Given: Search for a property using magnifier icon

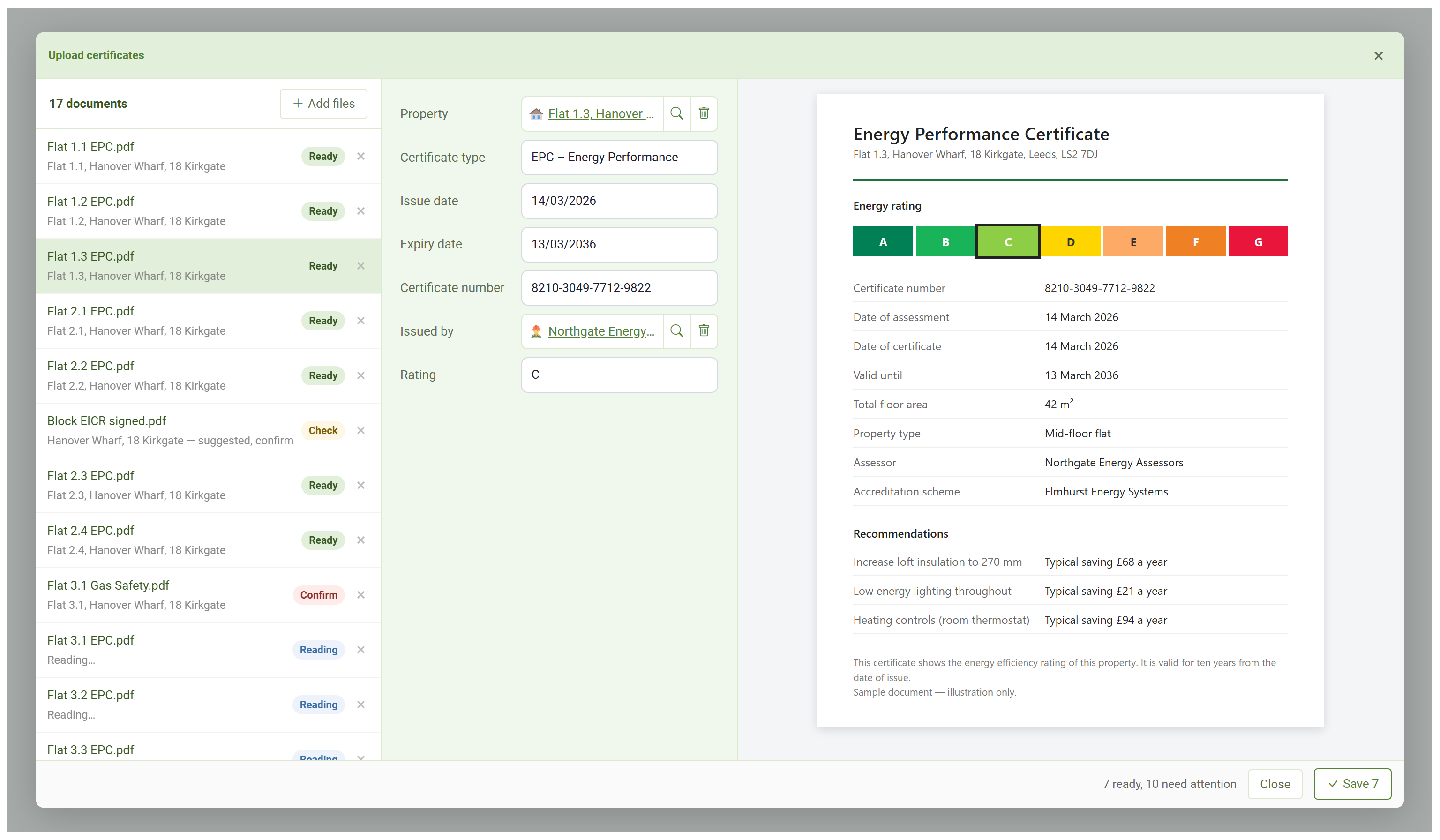Looking at the screenshot, I should [x=676, y=114].
